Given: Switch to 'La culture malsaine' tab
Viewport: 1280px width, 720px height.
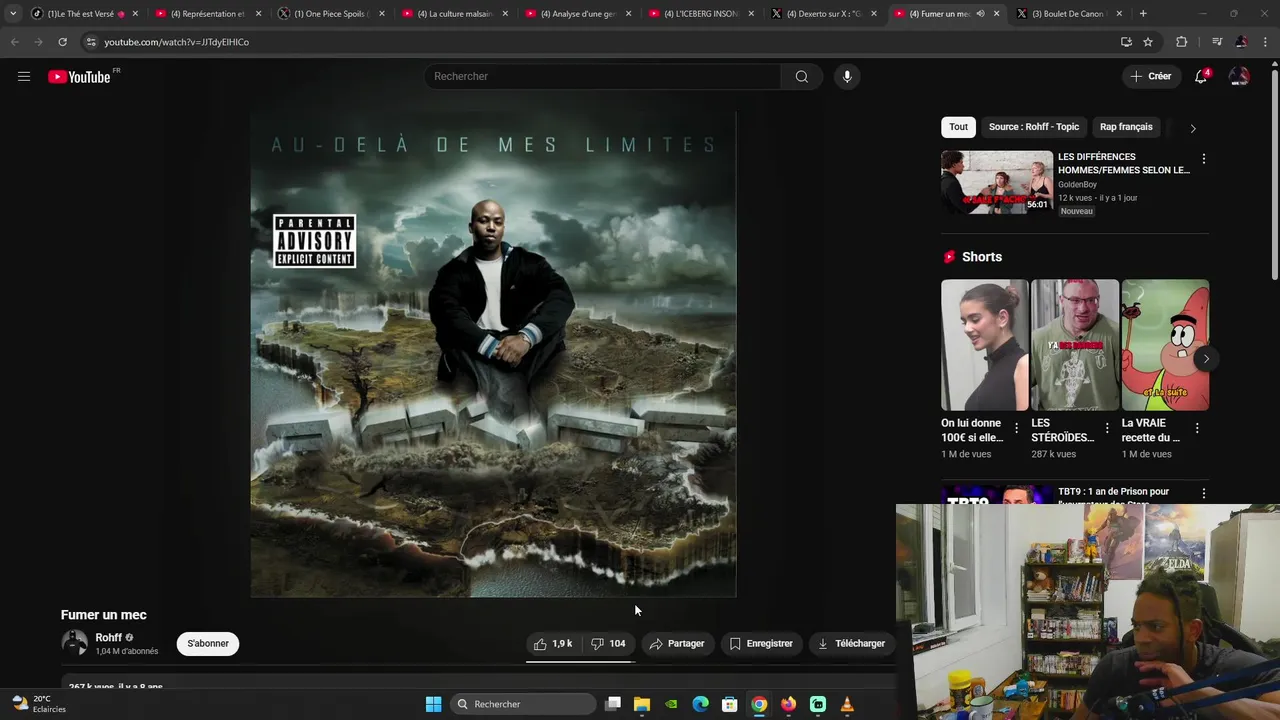Looking at the screenshot, I should [453, 14].
